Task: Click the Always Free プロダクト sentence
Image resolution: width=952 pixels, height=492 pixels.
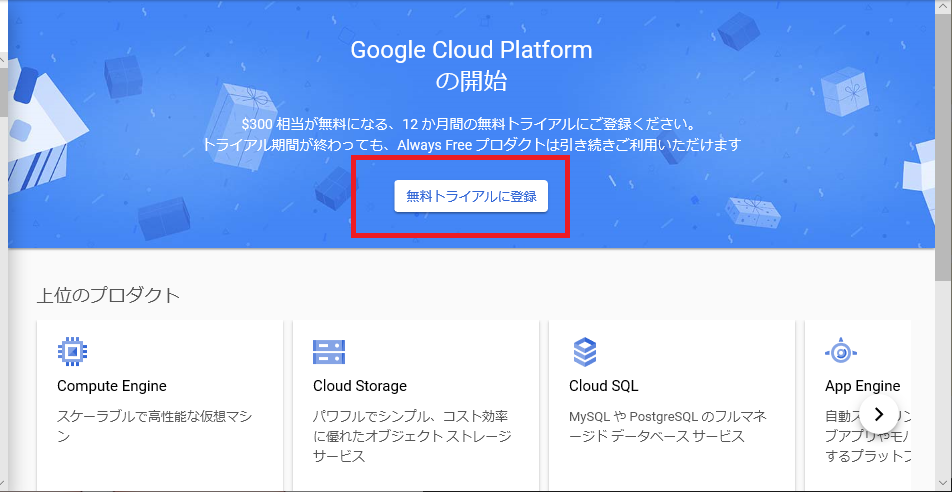Action: [472, 145]
